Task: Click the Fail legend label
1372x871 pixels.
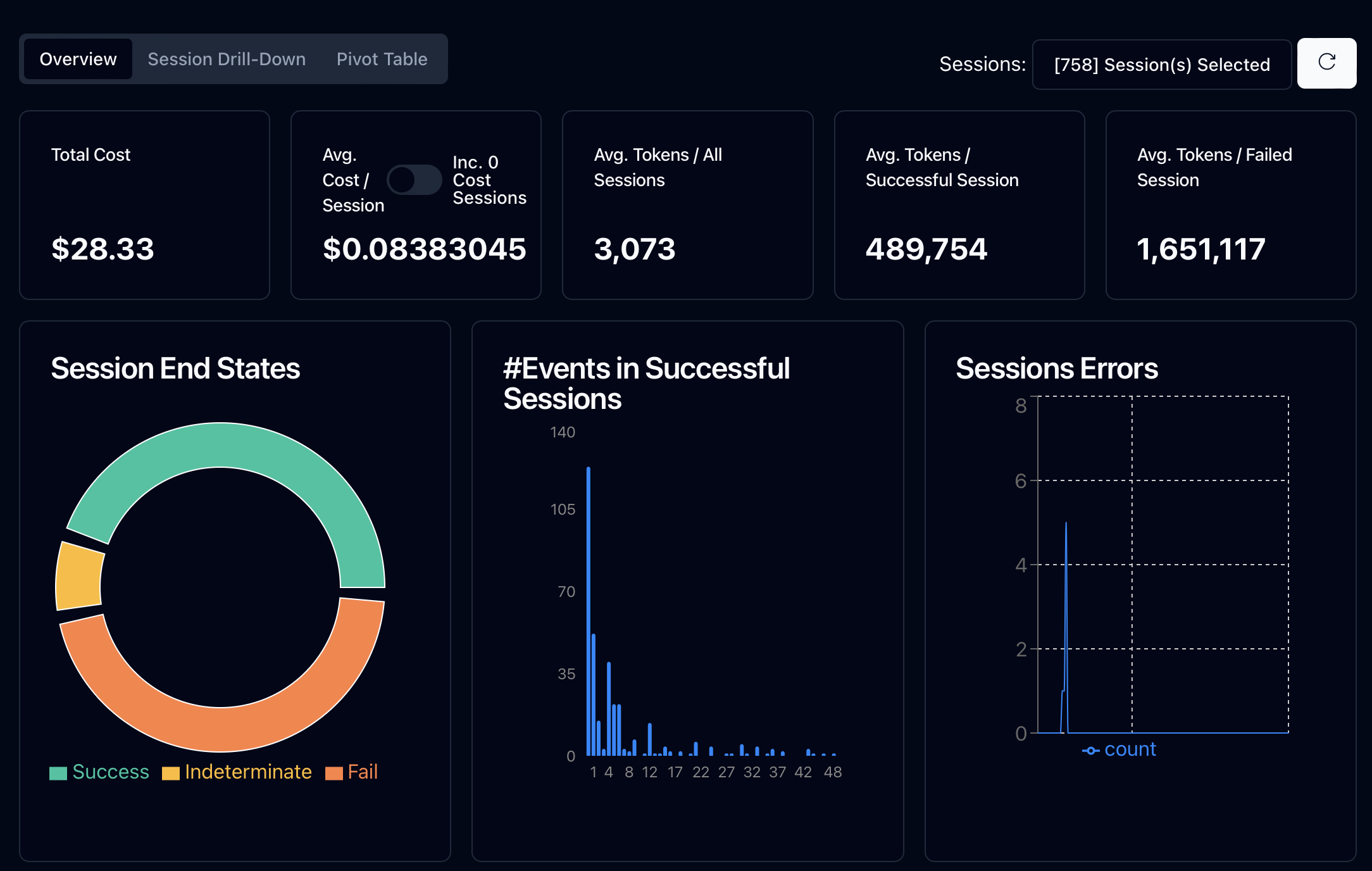Action: point(363,772)
